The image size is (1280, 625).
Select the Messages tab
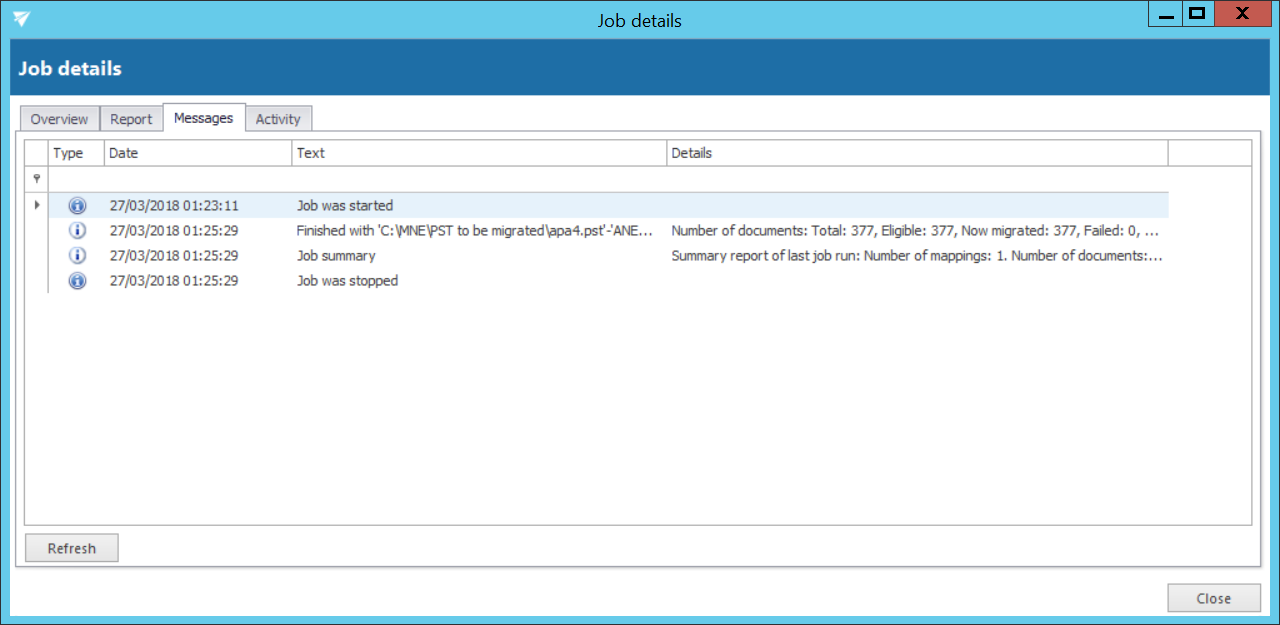[203, 118]
